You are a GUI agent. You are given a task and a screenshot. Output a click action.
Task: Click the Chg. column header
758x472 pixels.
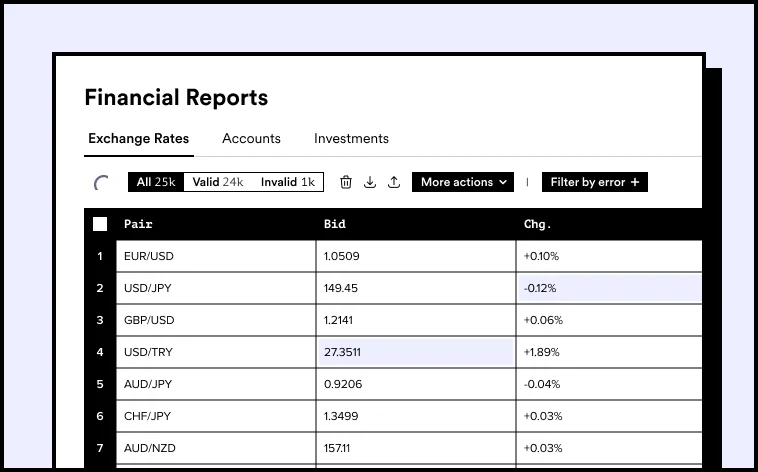coord(538,224)
